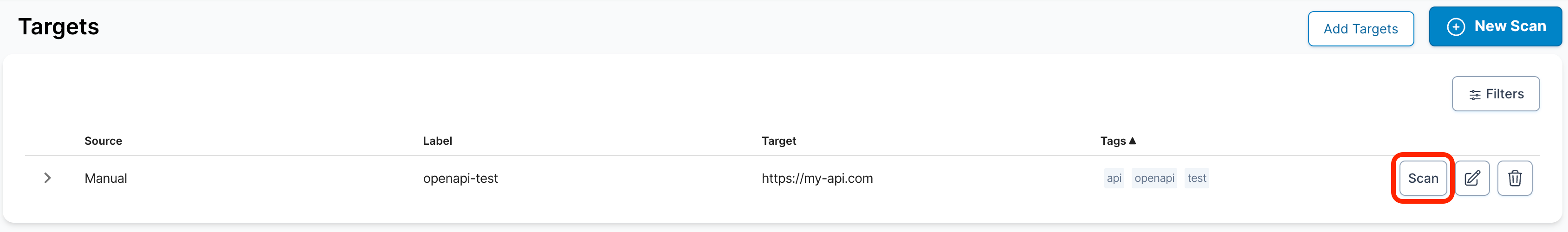1568x232 pixels.
Task: Sort by the Target column header
Action: tap(778, 141)
